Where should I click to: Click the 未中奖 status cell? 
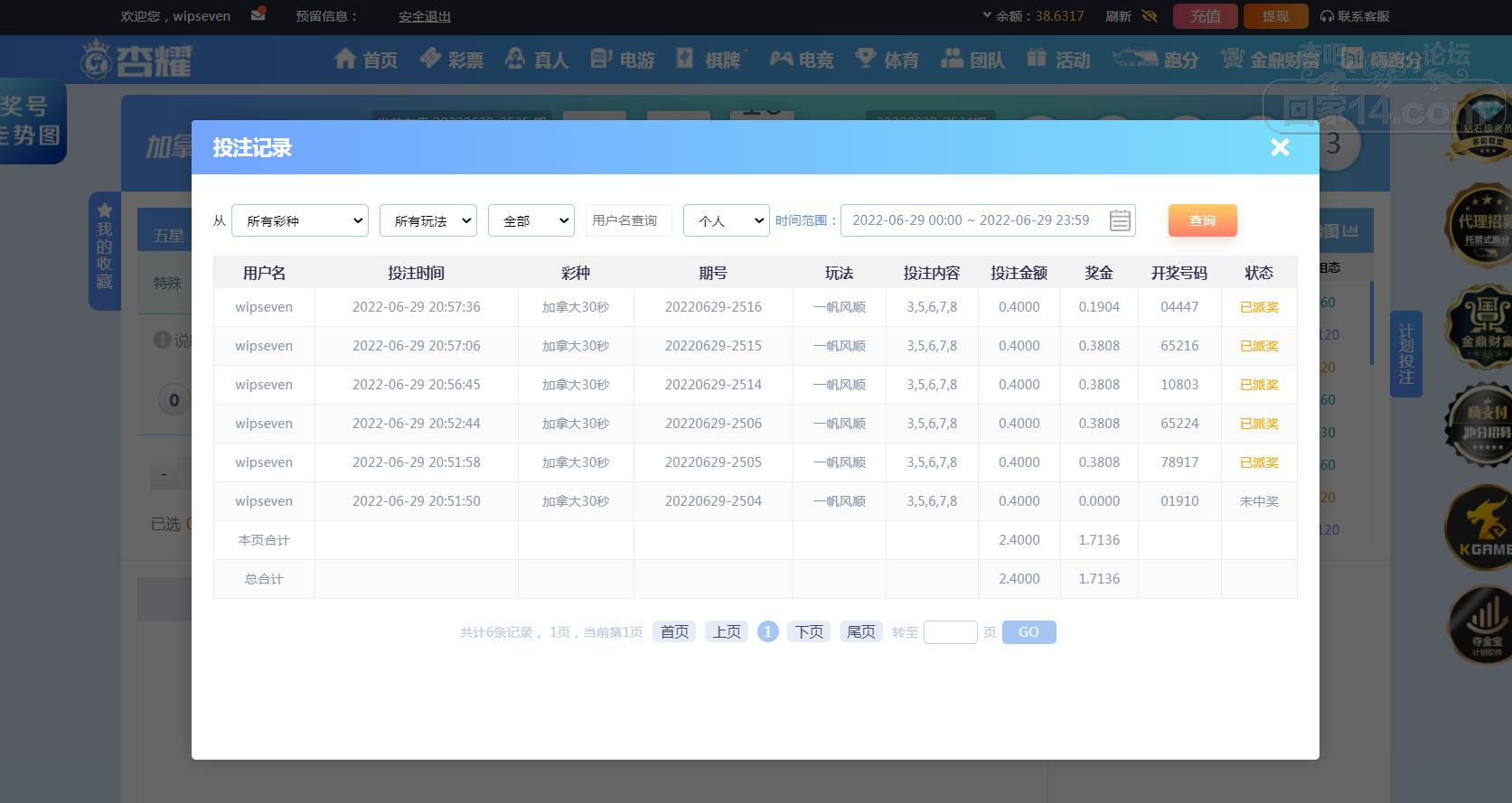(1259, 501)
